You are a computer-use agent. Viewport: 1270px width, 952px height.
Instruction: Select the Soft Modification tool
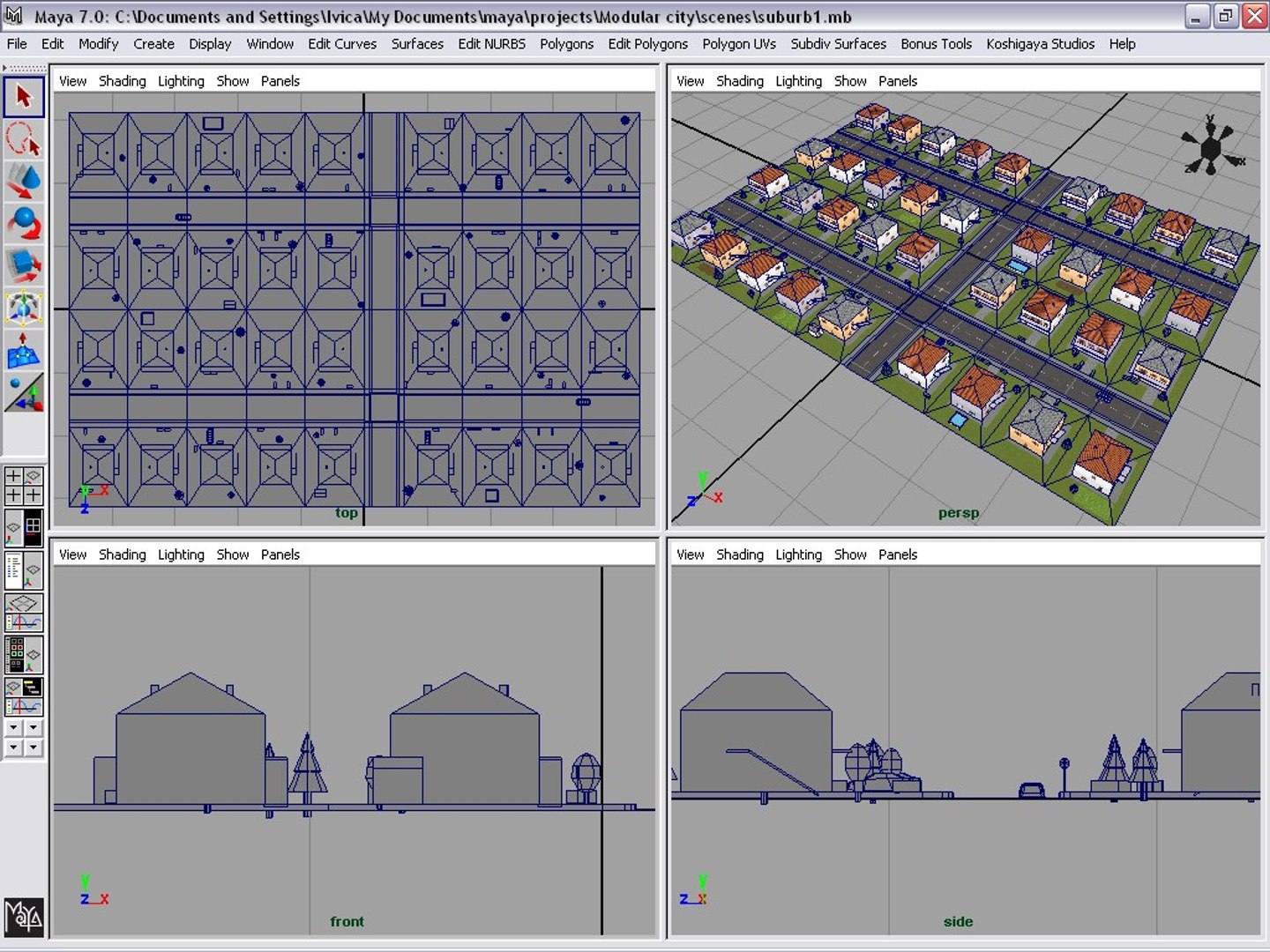[x=24, y=351]
